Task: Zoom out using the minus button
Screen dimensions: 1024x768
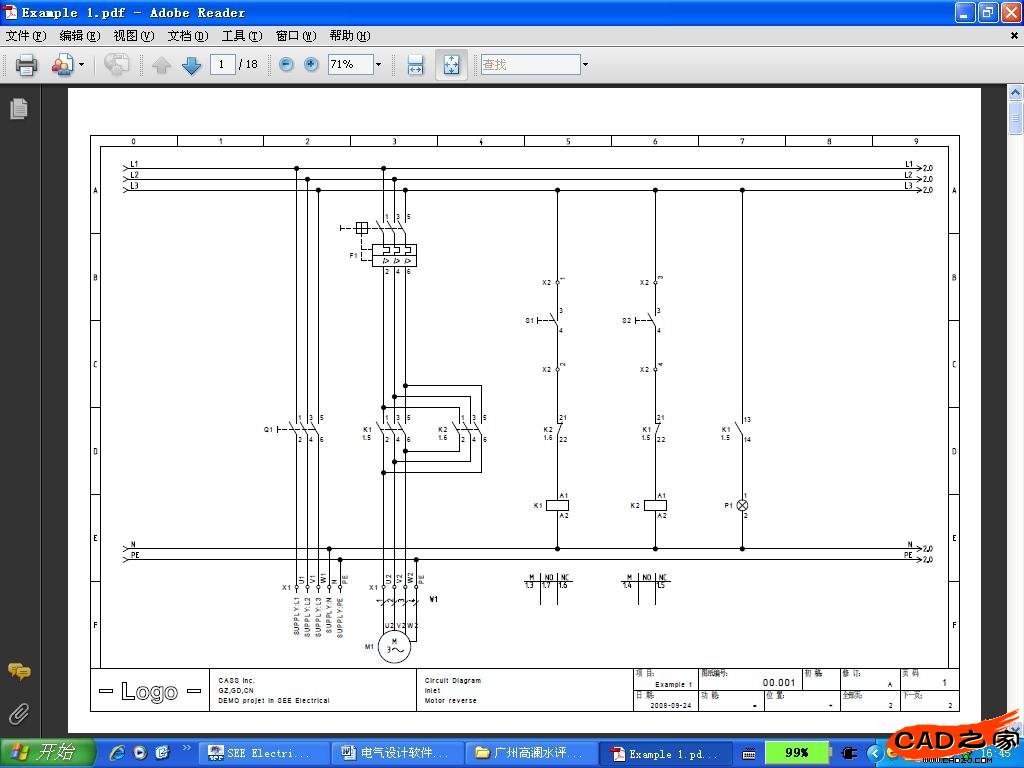Action: (286, 64)
